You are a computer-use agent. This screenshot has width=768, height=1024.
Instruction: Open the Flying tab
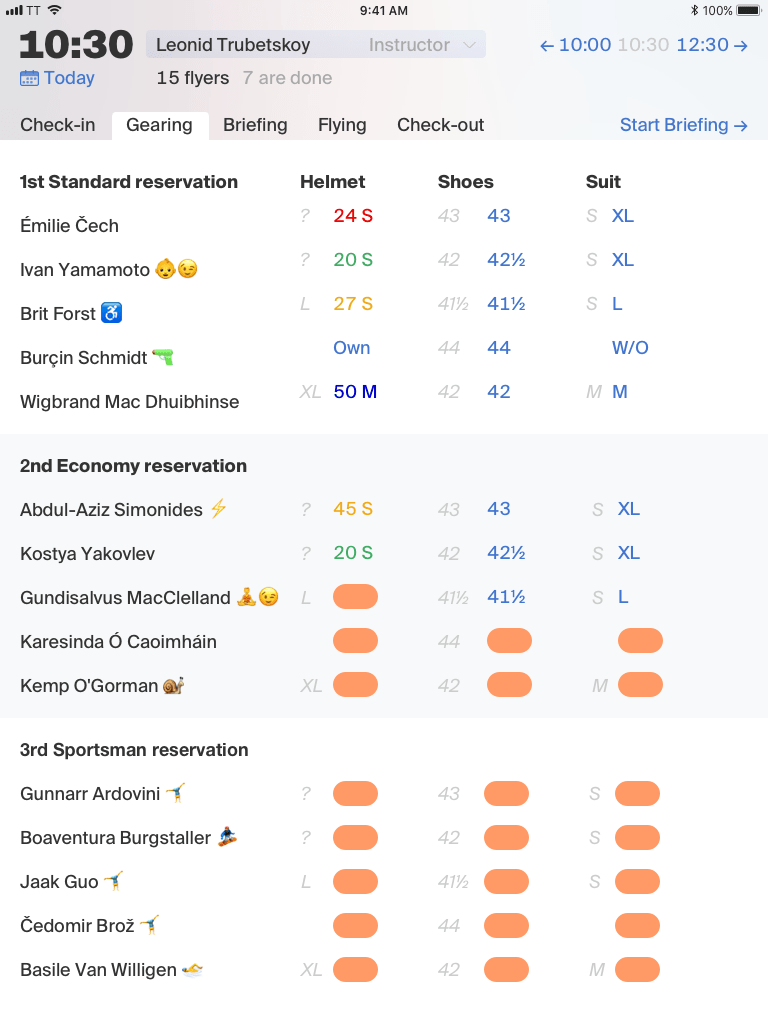click(342, 125)
